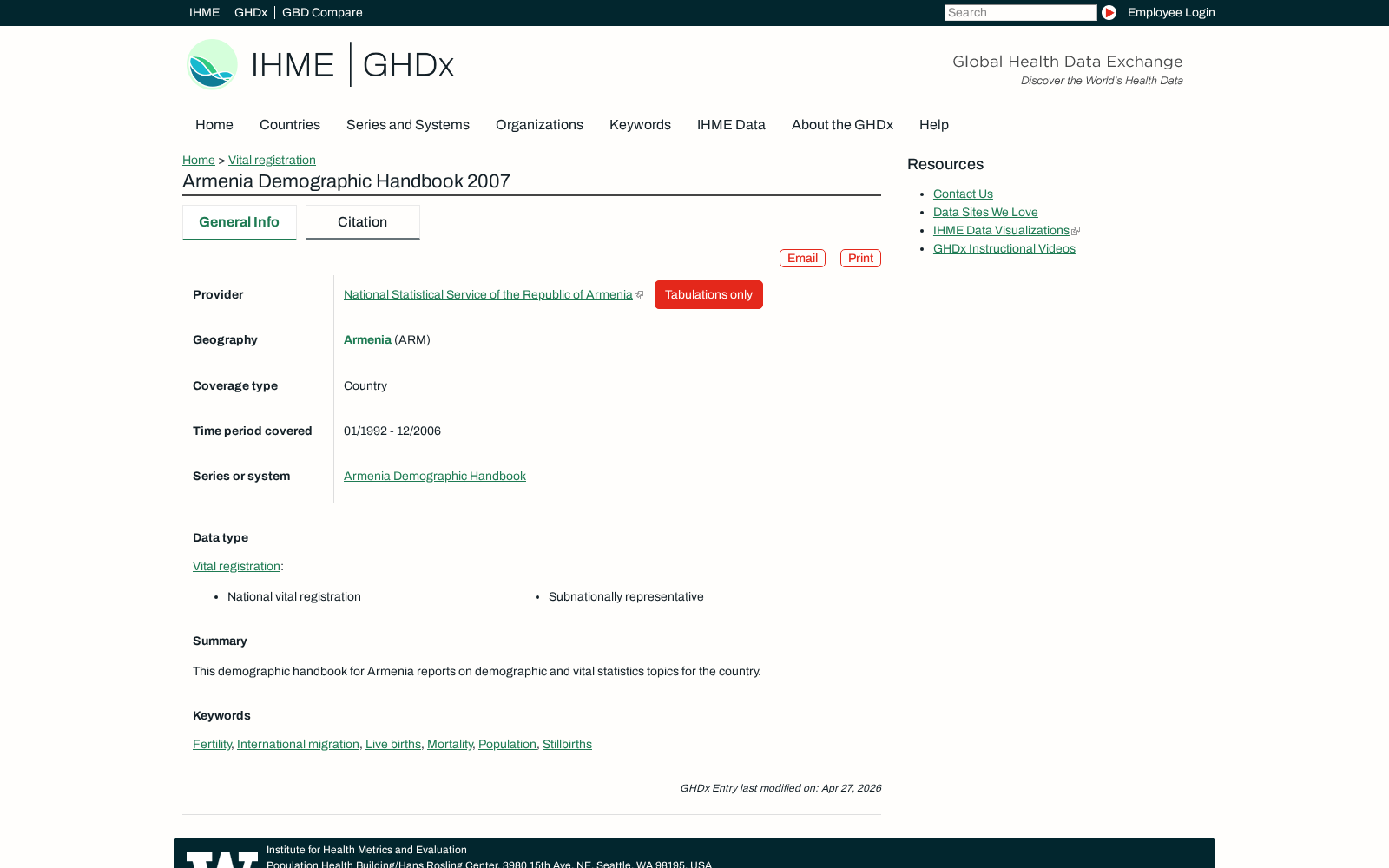This screenshot has width=1389, height=868.
Task: Click the IHME leaf logo icon
Action: pos(213,64)
